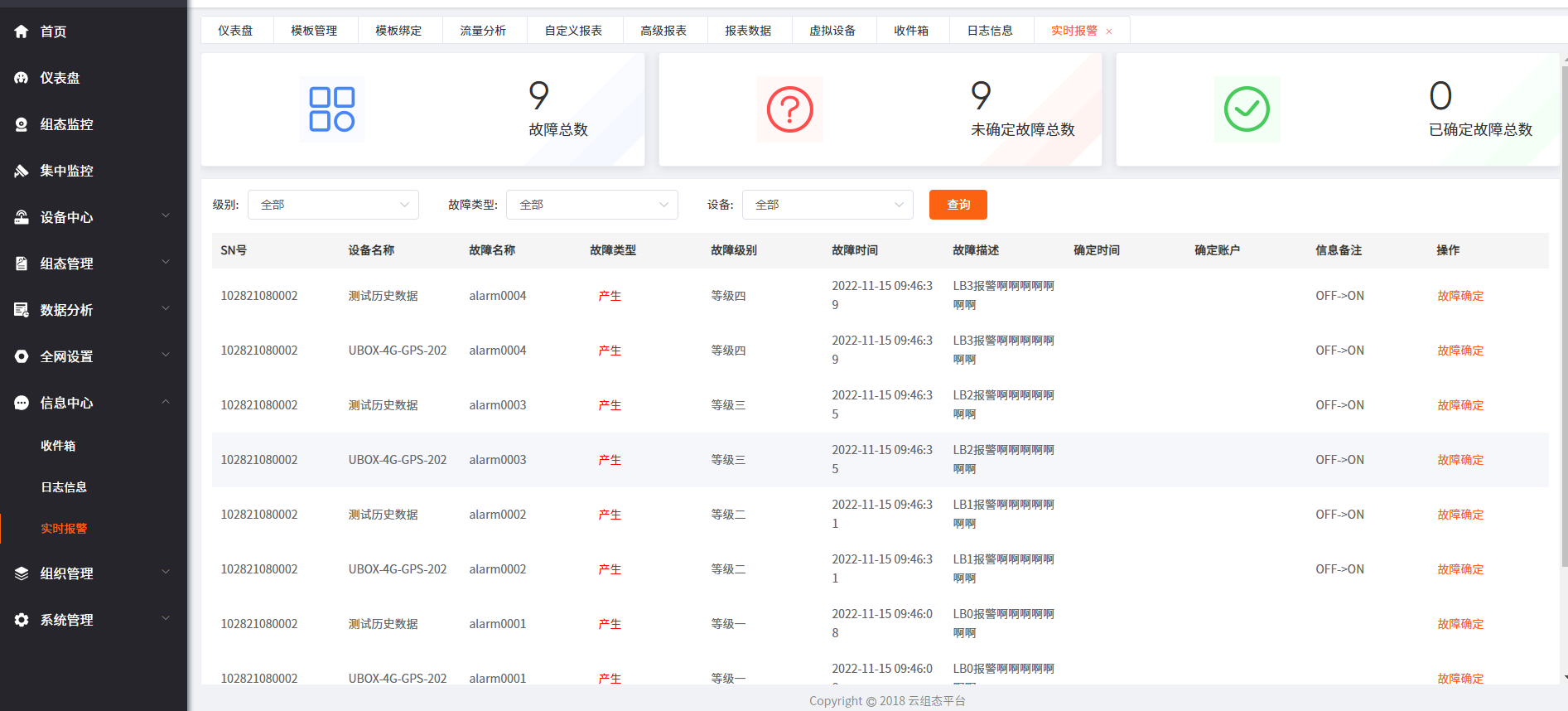Viewport: 1568px width, 711px height.
Task: Expand the 组态管理 menu chevron
Action: (166, 262)
